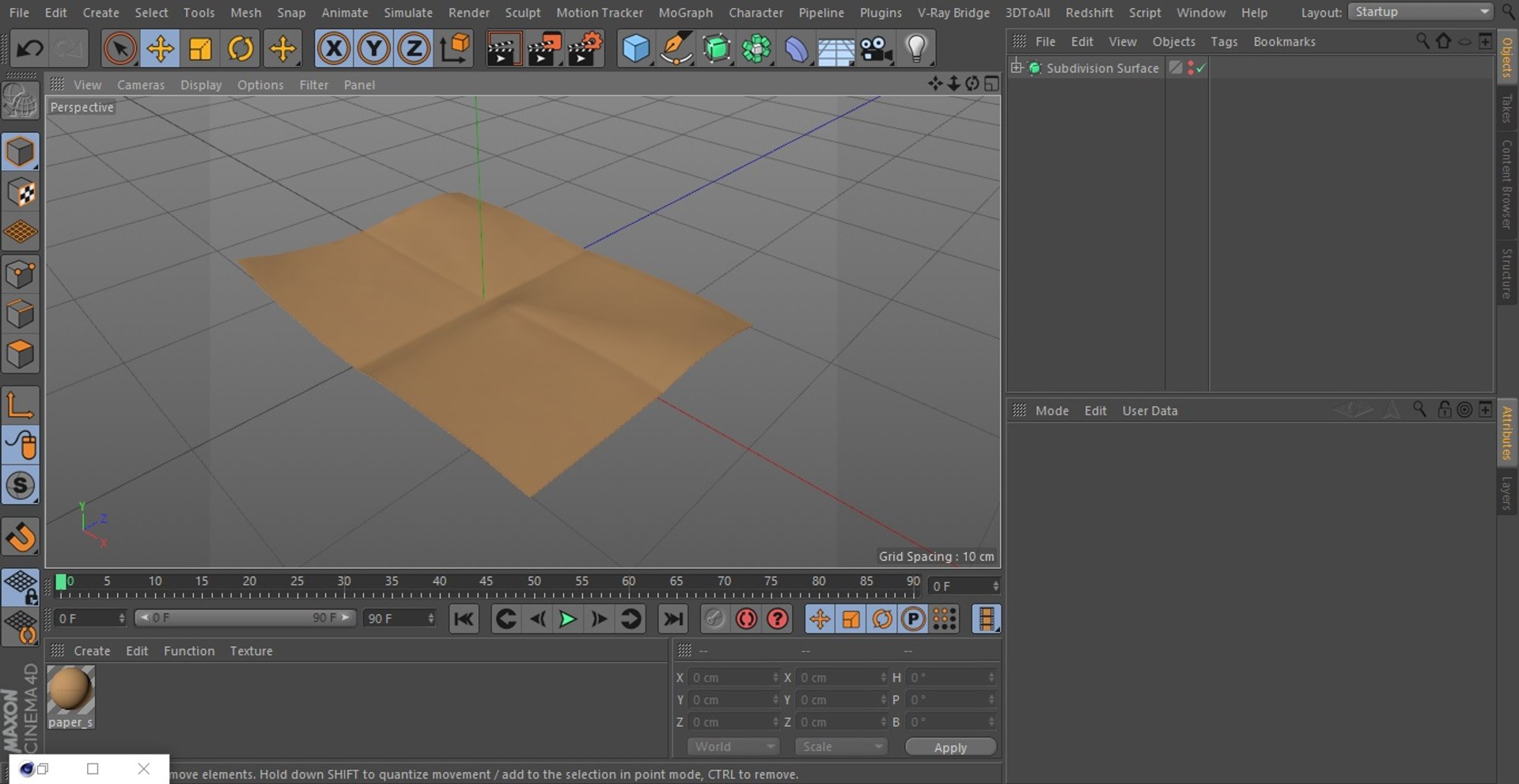
Task: Render the current view
Action: point(502,49)
